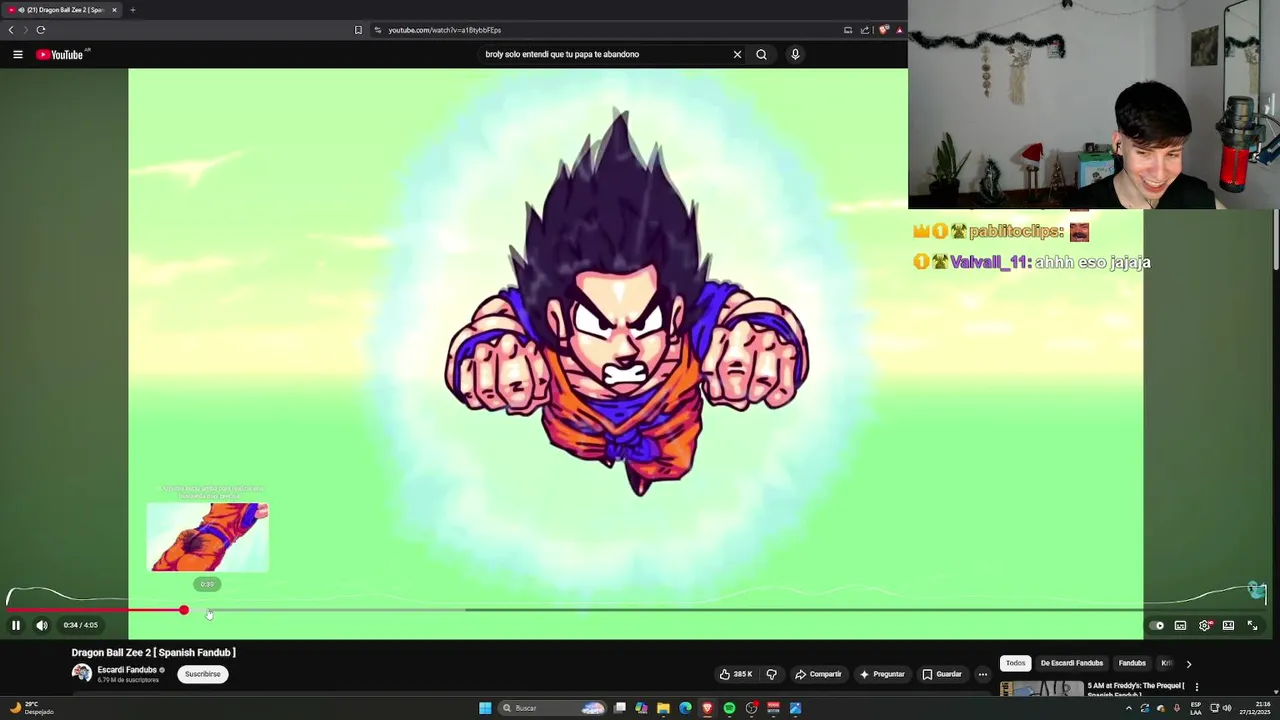1280x720 pixels.
Task: Run search with magnifier button
Action: click(x=761, y=54)
